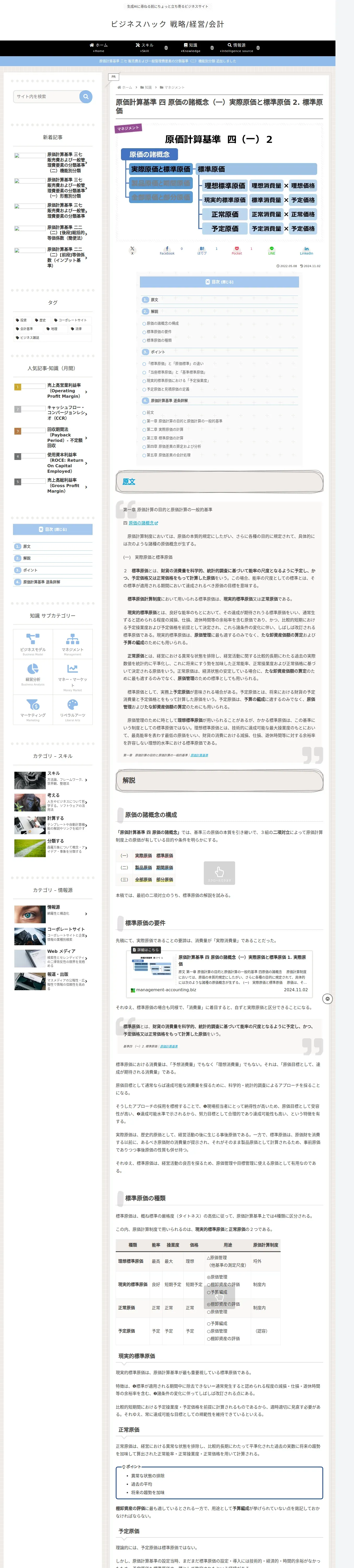Open the ホーム navigation menu
The image size is (354, 1568).
point(98,48)
